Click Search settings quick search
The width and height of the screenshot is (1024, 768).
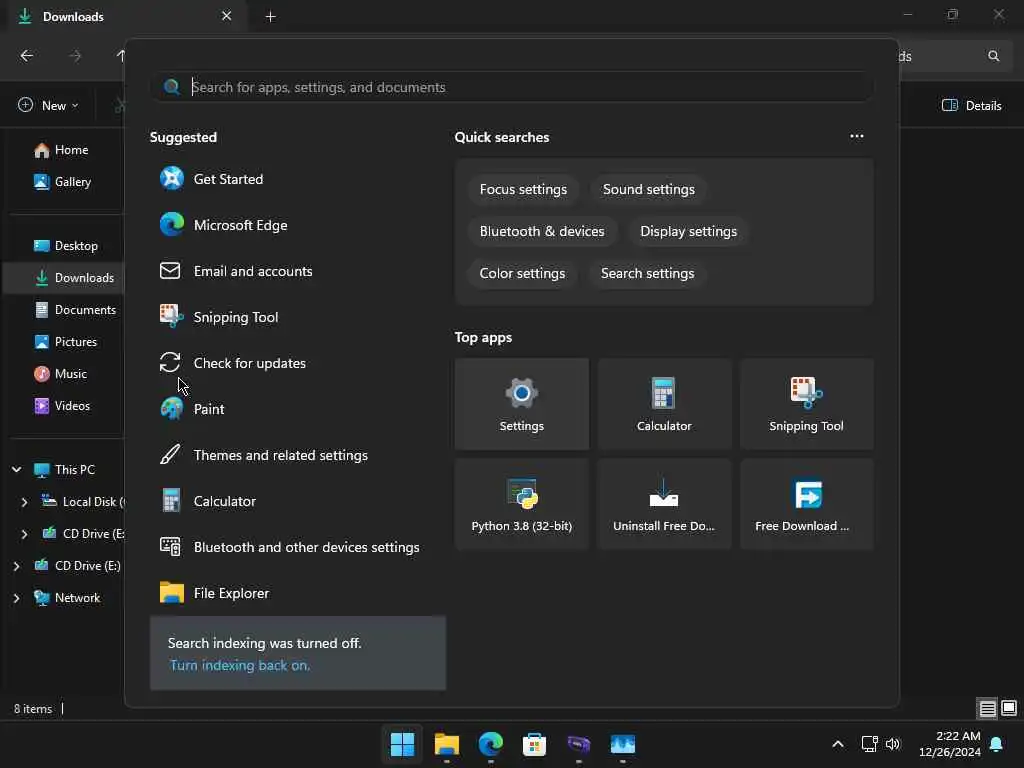[x=647, y=273]
